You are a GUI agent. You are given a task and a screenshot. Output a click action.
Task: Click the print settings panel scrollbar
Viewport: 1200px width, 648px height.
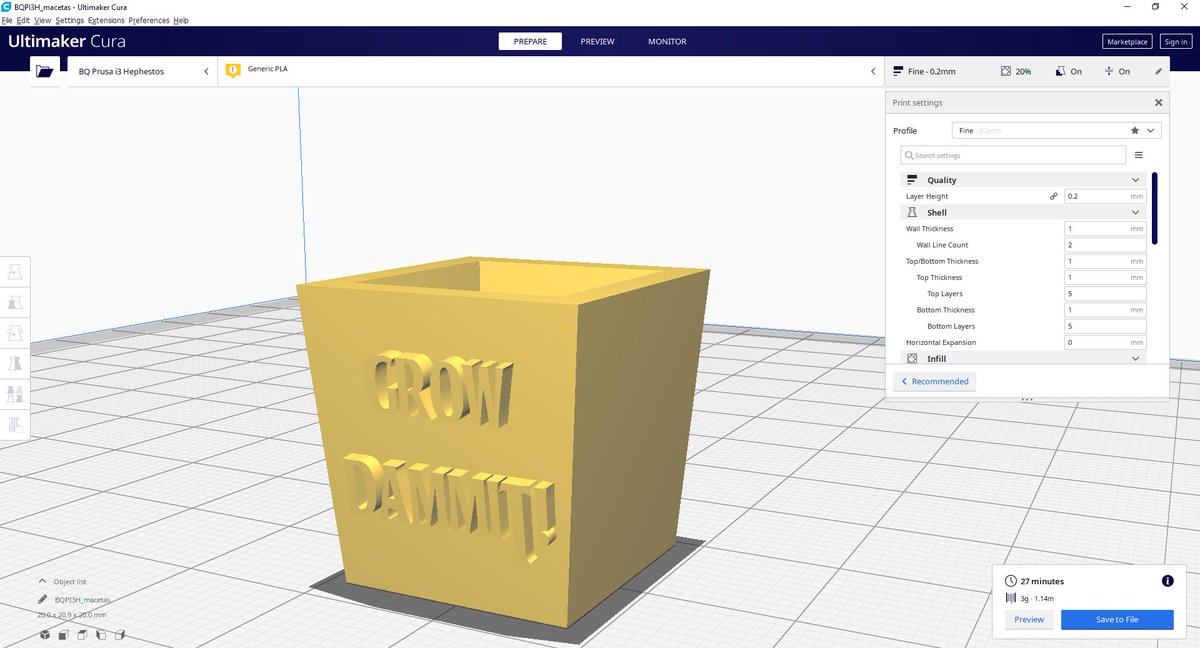(x=1155, y=208)
